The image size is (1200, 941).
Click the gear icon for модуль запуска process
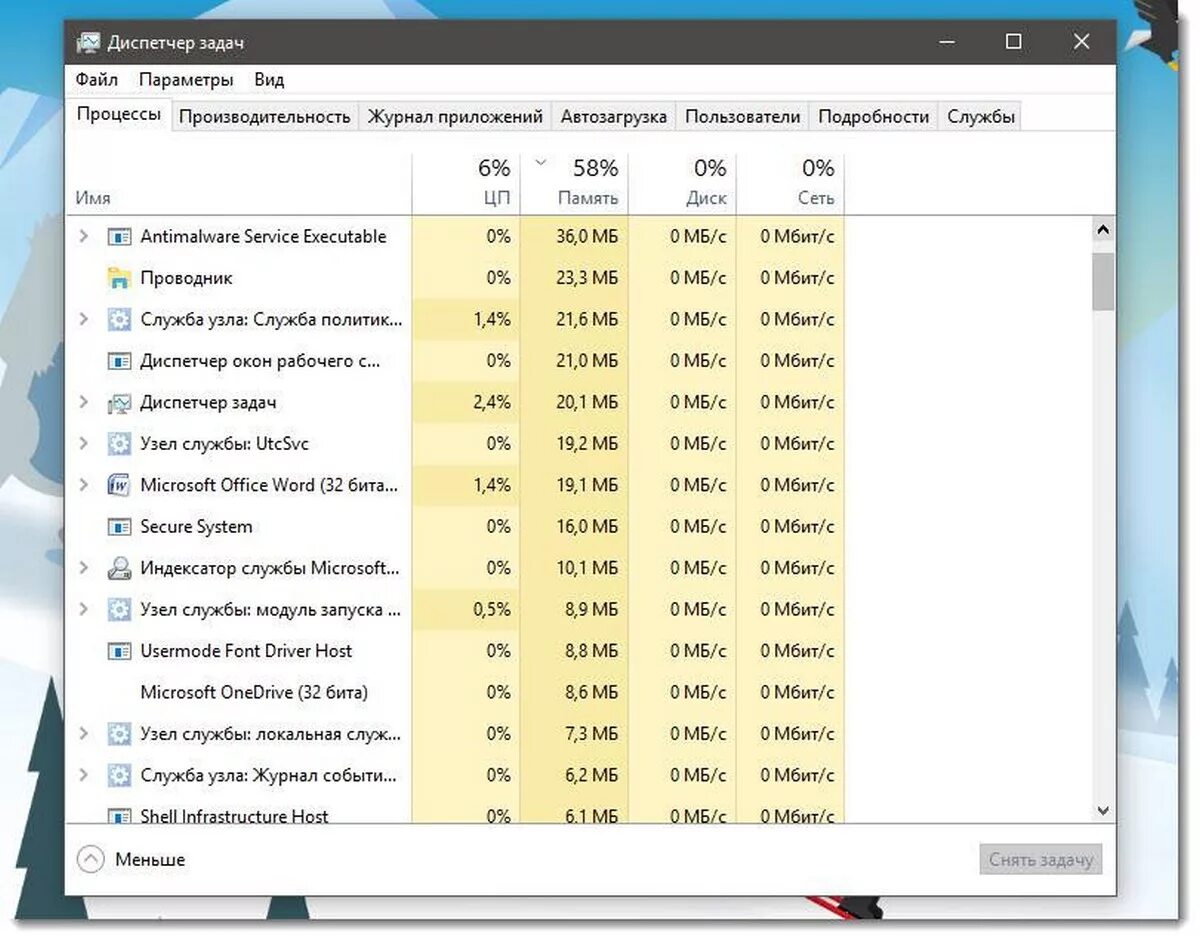(x=119, y=609)
